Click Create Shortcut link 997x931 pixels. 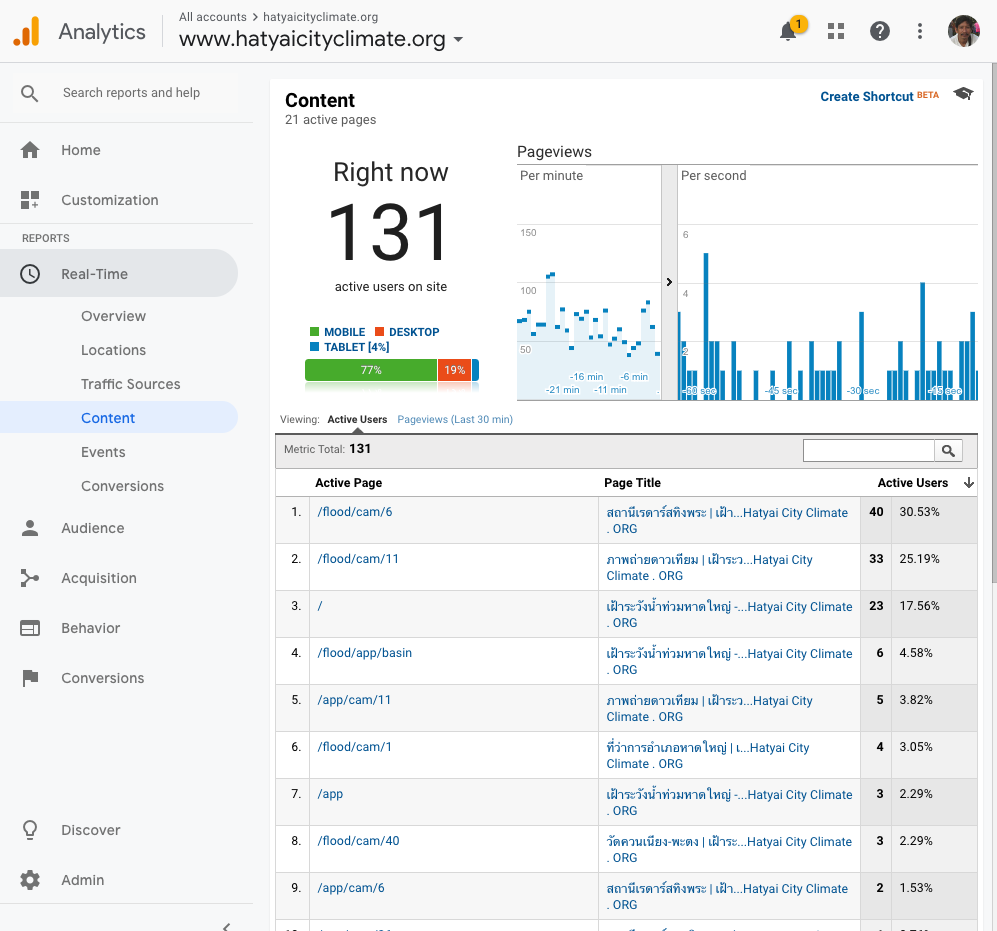867,97
